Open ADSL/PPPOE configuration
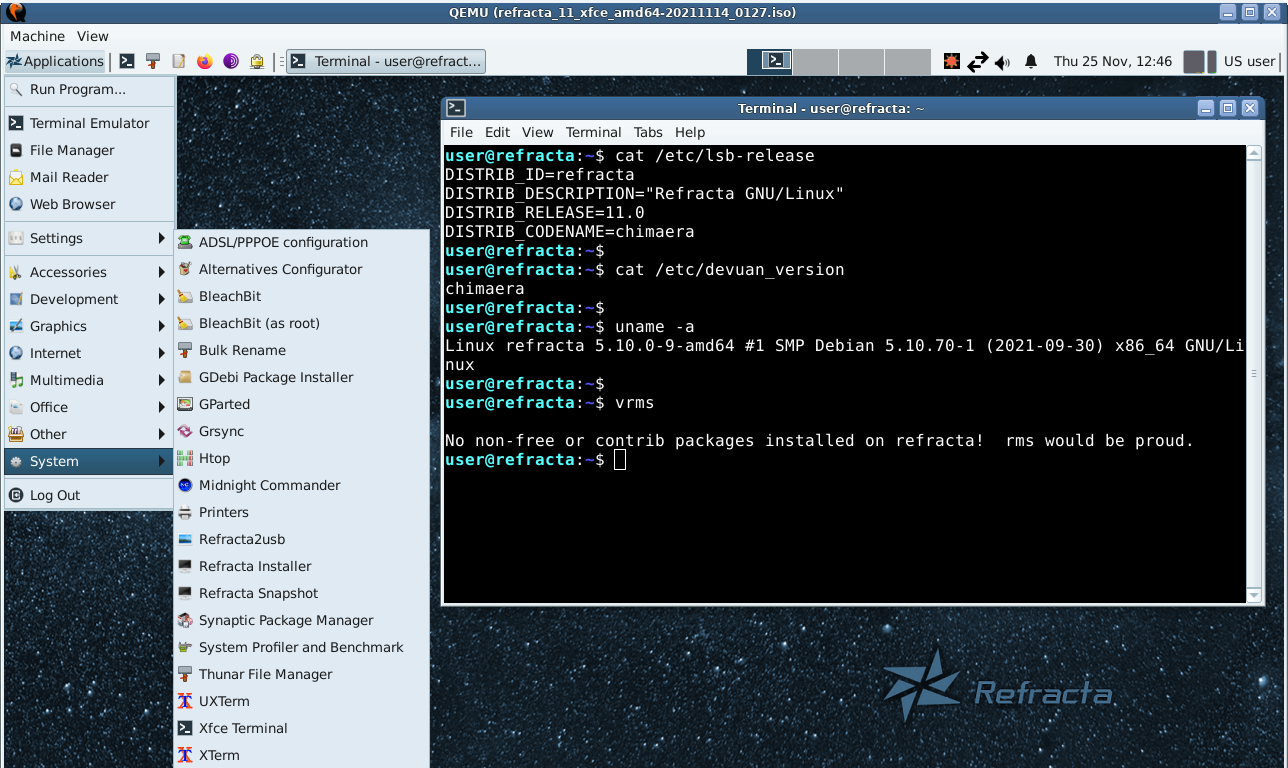This screenshot has height=768, width=1288. [x=302, y=242]
